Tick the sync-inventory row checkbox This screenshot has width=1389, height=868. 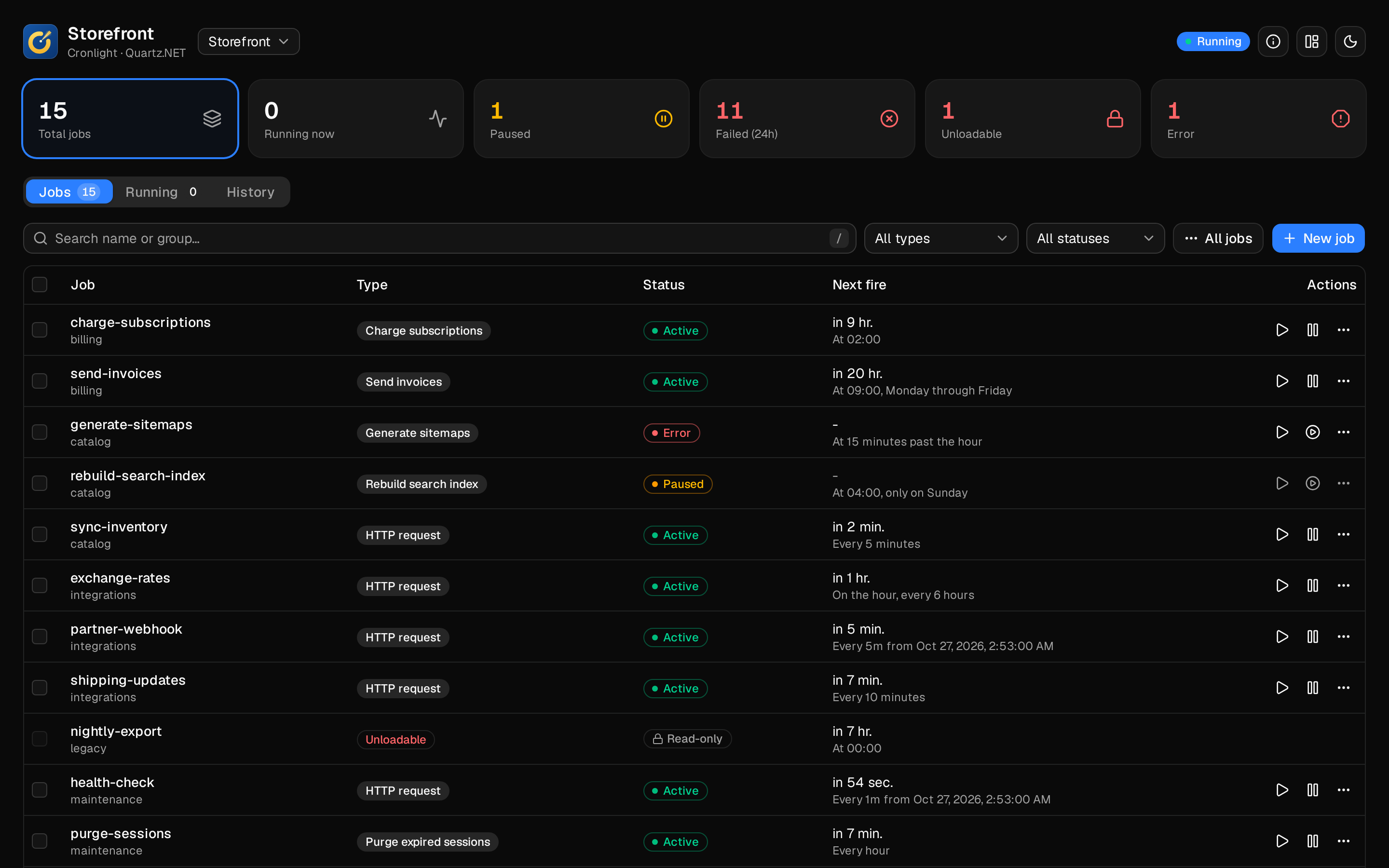click(x=40, y=534)
